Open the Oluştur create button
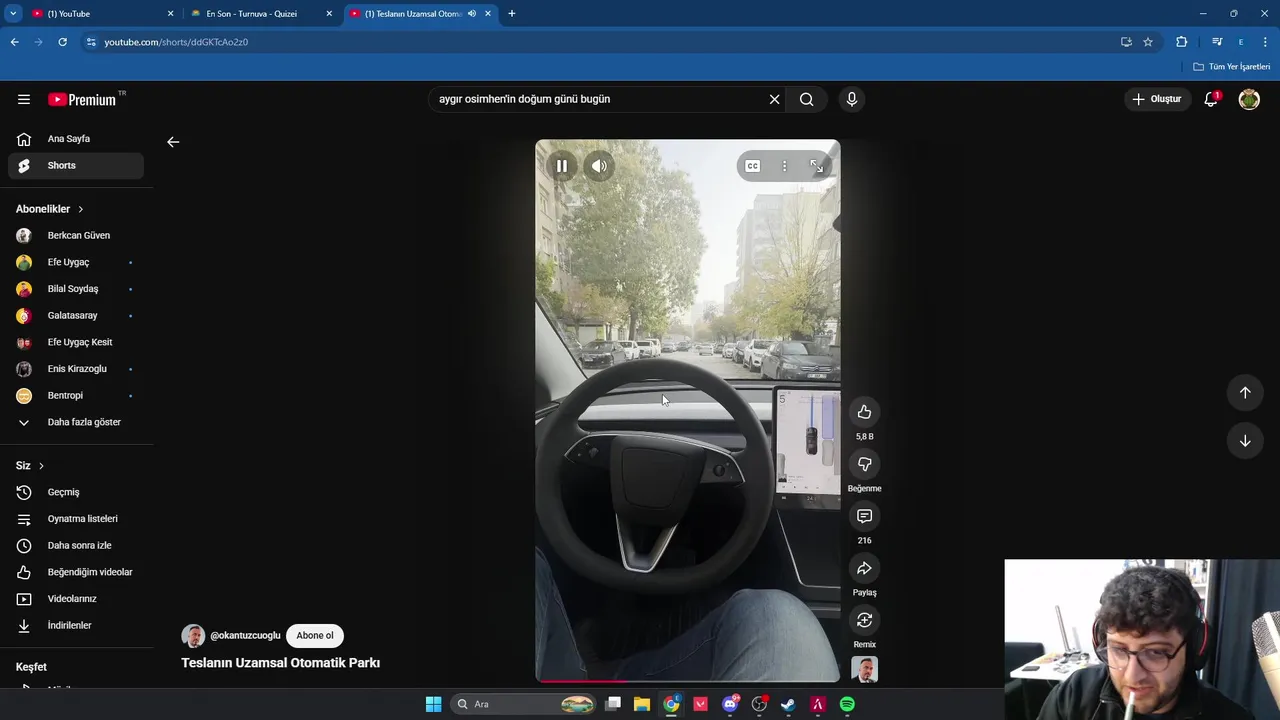Viewport: 1280px width, 720px height. pos(1157,99)
